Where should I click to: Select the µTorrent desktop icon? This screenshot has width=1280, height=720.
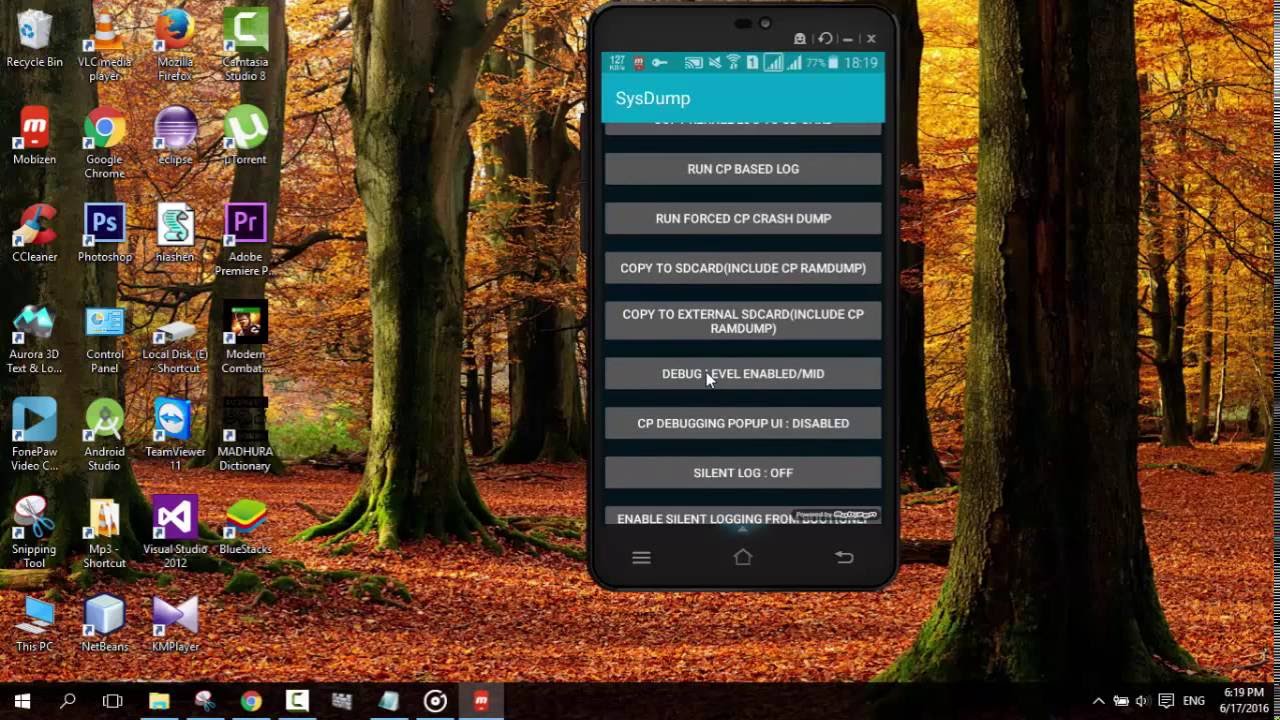tap(245, 136)
